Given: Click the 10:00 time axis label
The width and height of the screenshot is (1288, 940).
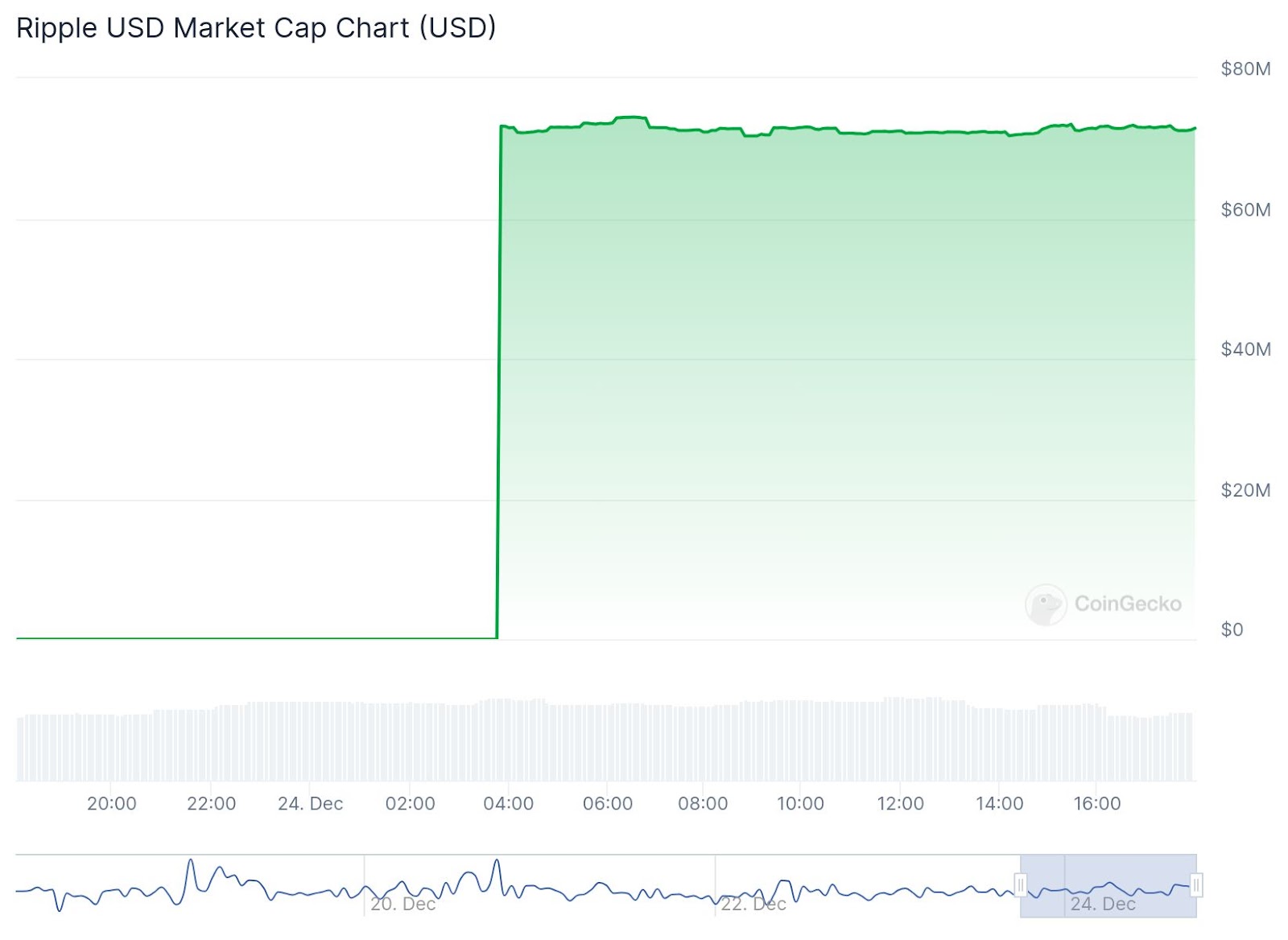Looking at the screenshot, I should [x=800, y=803].
